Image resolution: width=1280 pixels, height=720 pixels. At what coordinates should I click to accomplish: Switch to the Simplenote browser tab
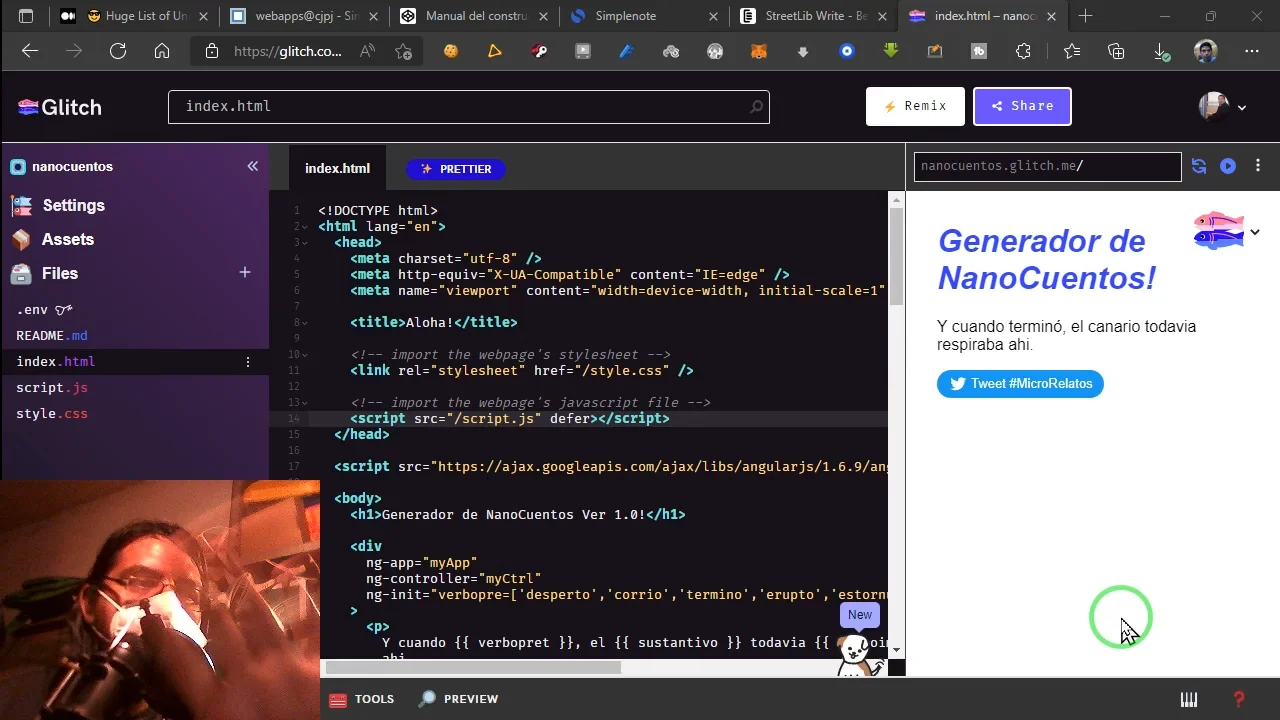click(646, 16)
